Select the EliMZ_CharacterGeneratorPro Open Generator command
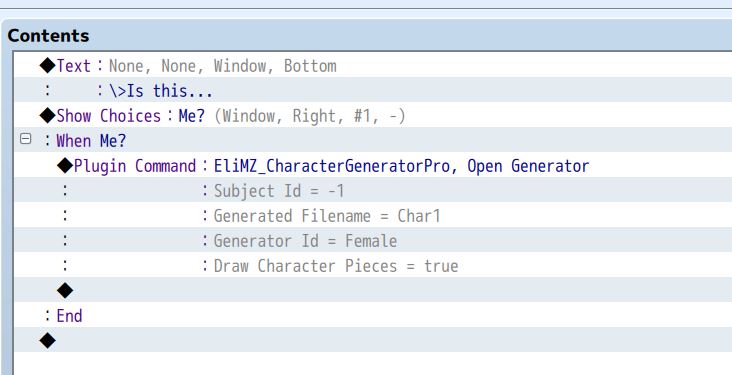 [x=401, y=166]
